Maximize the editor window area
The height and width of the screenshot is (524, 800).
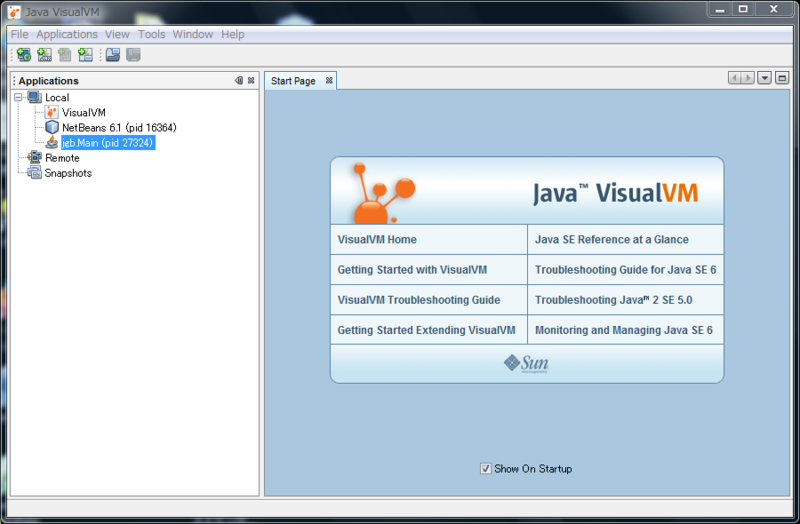point(782,78)
